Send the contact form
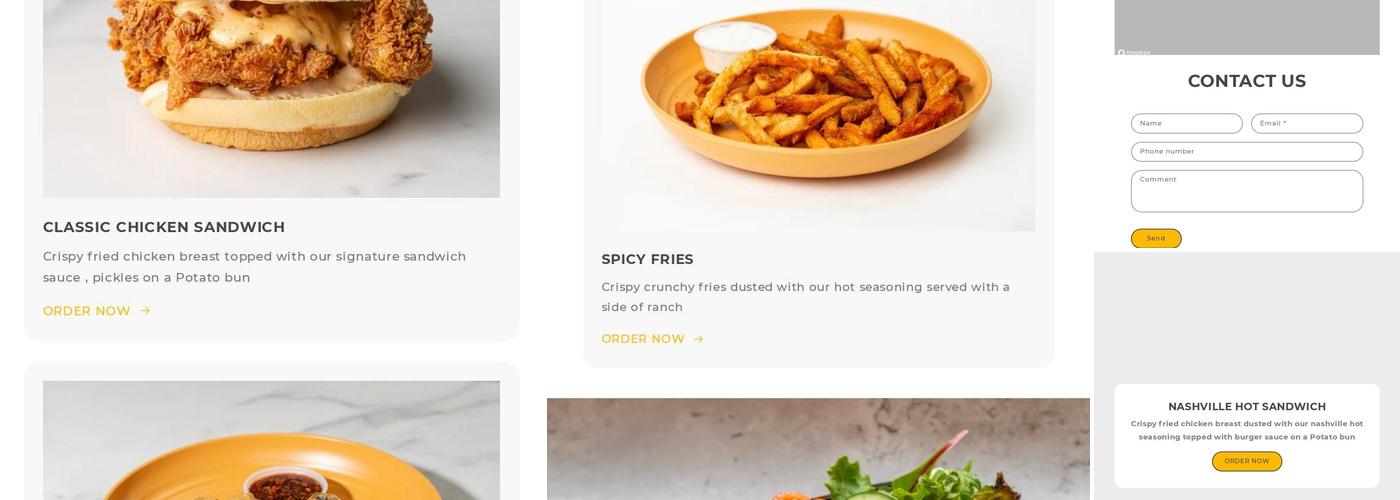The height and width of the screenshot is (500, 1400). (1156, 238)
